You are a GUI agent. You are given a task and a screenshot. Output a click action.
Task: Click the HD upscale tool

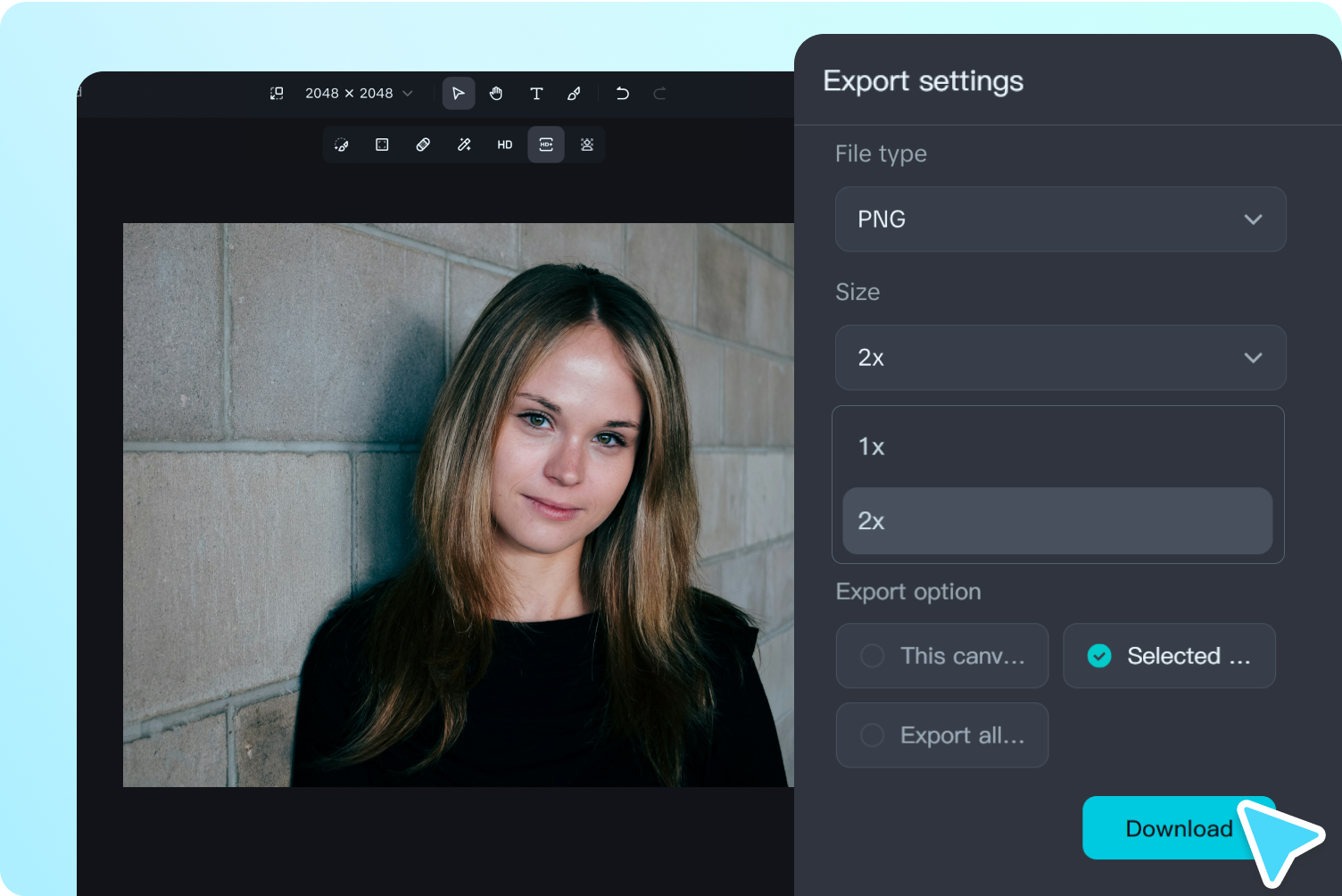505,145
